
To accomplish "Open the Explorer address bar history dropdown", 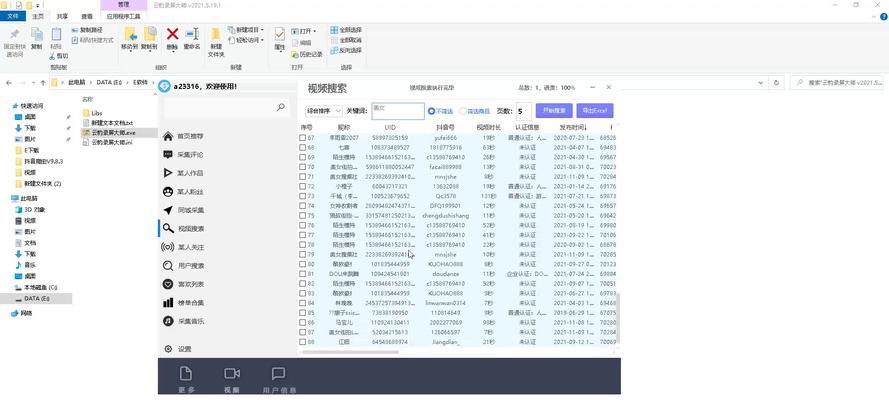I will point(760,83).
